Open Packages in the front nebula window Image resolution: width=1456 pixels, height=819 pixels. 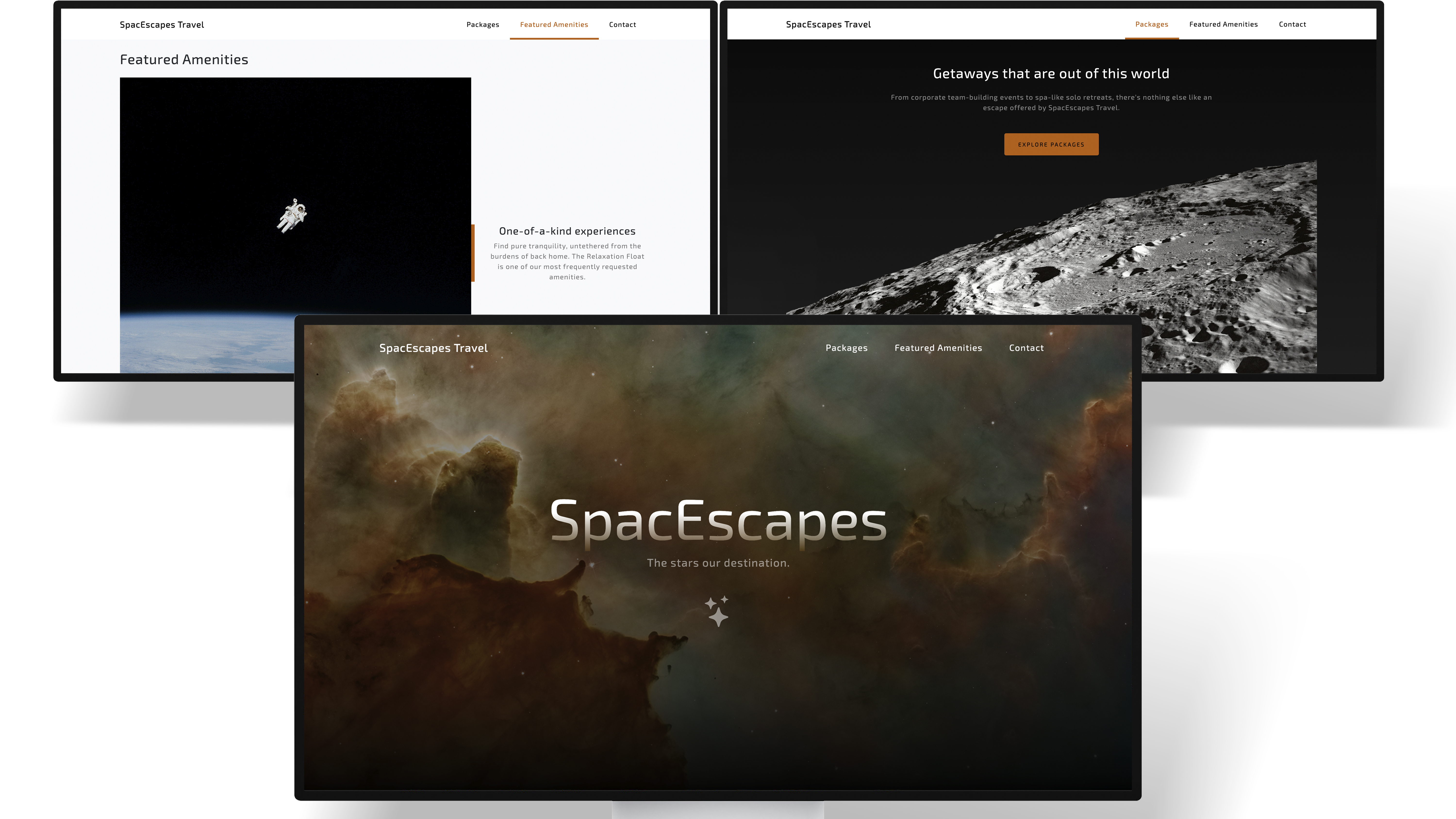tap(846, 348)
